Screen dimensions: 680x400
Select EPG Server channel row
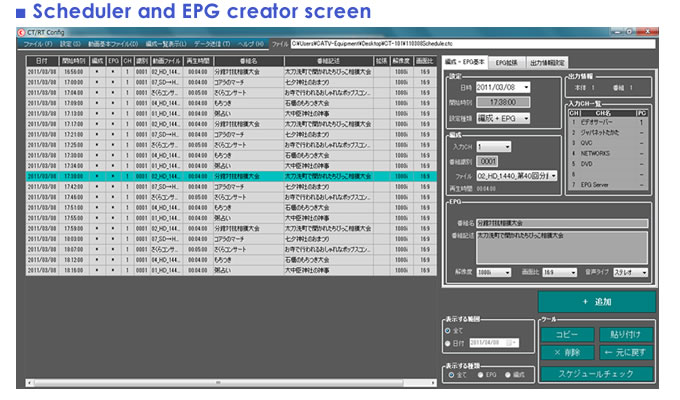coord(608,185)
